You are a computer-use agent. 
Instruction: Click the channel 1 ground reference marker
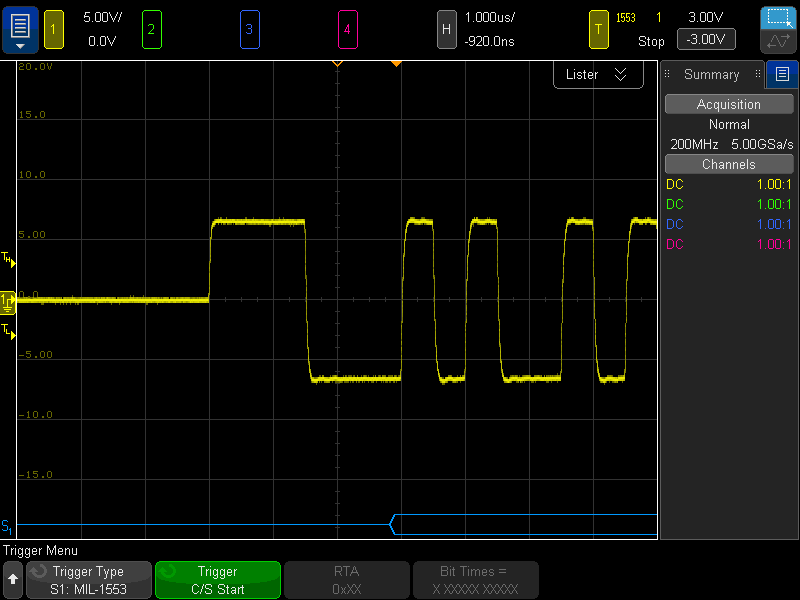click(8, 302)
